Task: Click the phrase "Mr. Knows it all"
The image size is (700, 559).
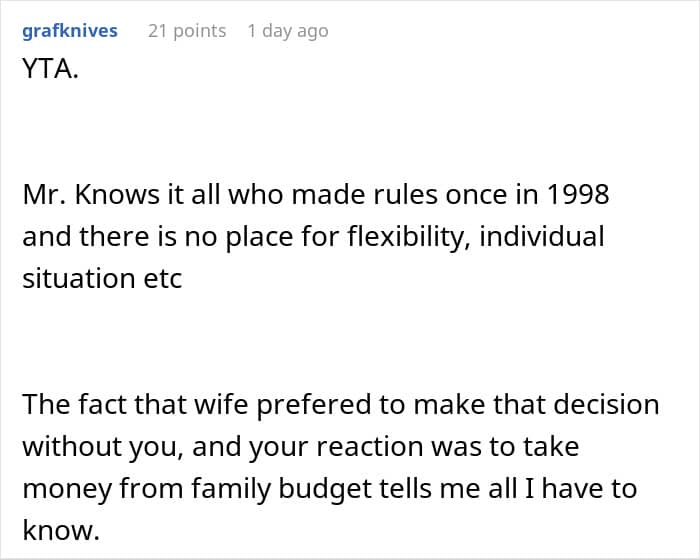Action: coord(125,195)
